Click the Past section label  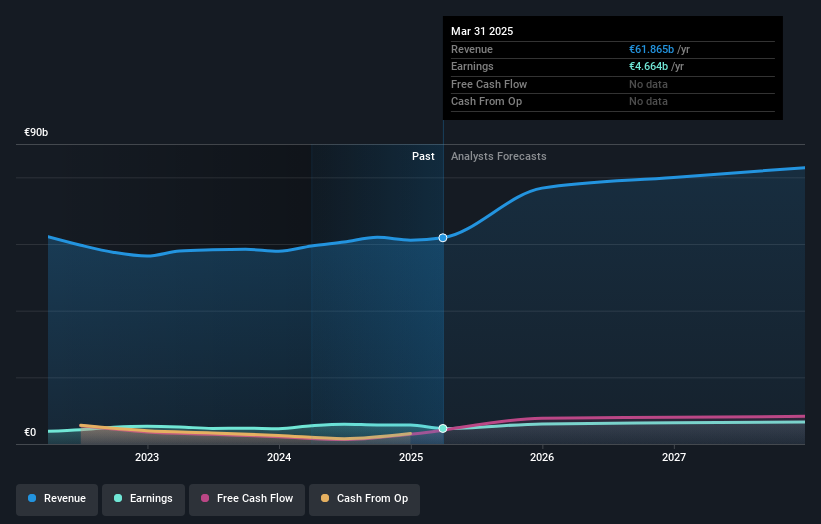pyautogui.click(x=423, y=156)
